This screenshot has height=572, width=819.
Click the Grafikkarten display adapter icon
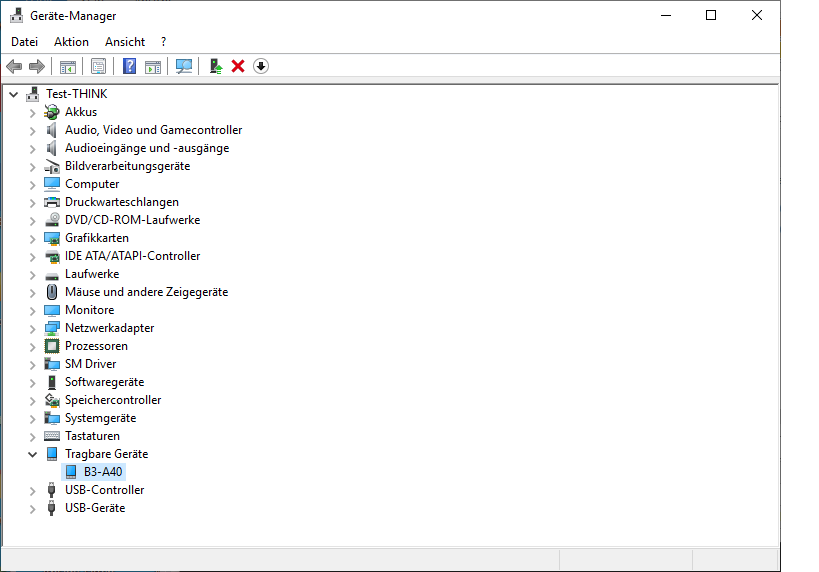pyautogui.click(x=52, y=238)
